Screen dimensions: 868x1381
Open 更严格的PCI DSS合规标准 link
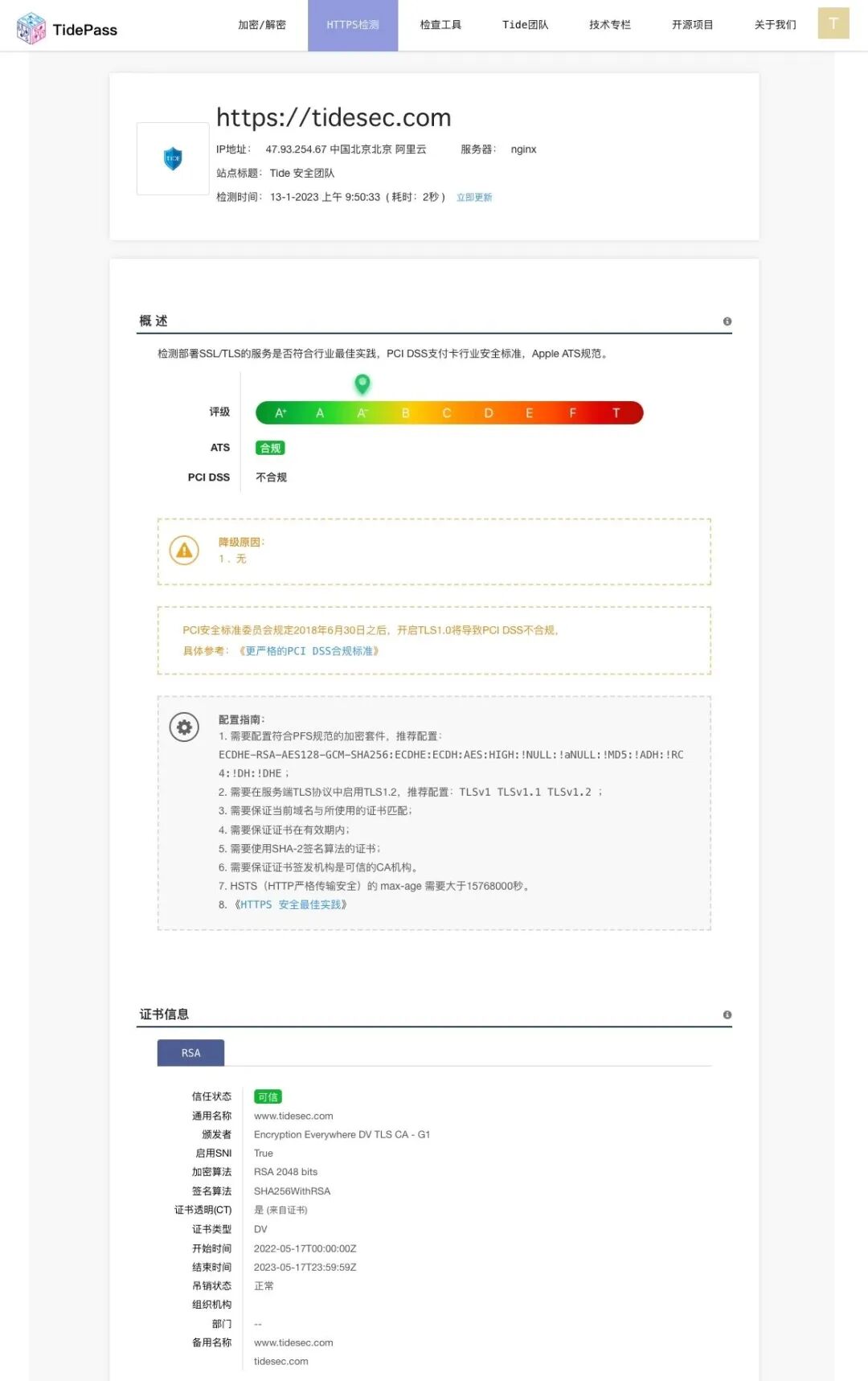(309, 651)
